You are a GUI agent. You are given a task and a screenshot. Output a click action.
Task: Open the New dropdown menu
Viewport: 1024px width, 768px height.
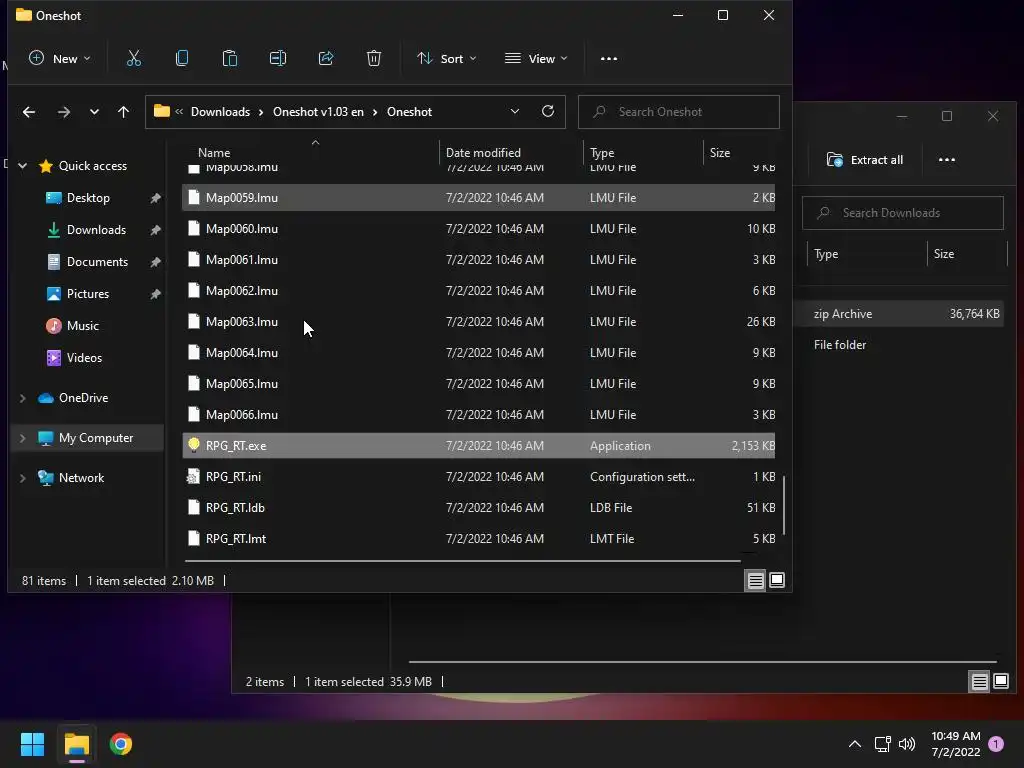[x=59, y=59]
